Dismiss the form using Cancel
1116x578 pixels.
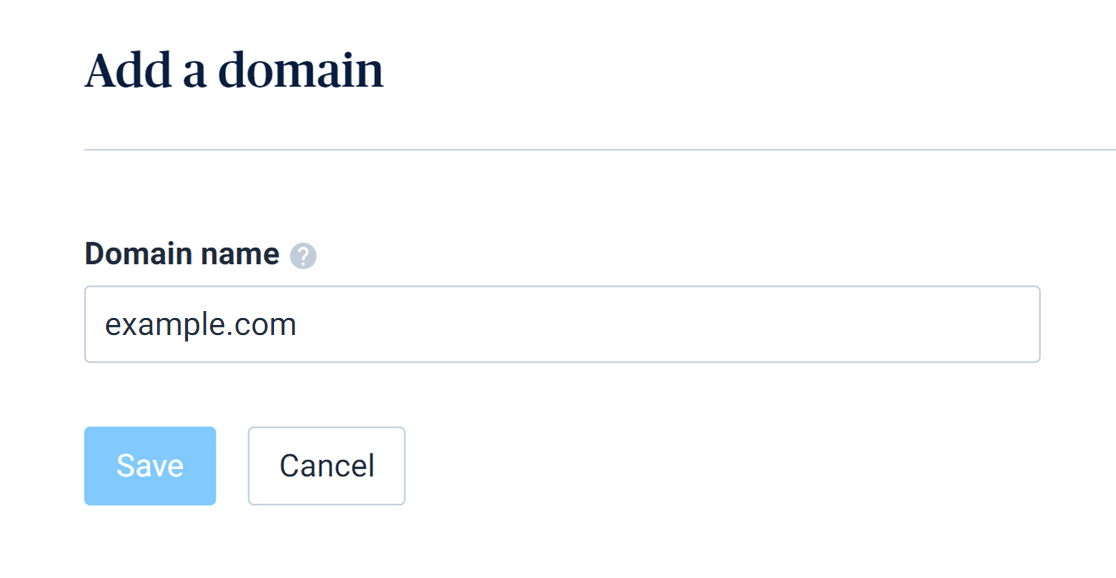pyautogui.click(x=327, y=466)
